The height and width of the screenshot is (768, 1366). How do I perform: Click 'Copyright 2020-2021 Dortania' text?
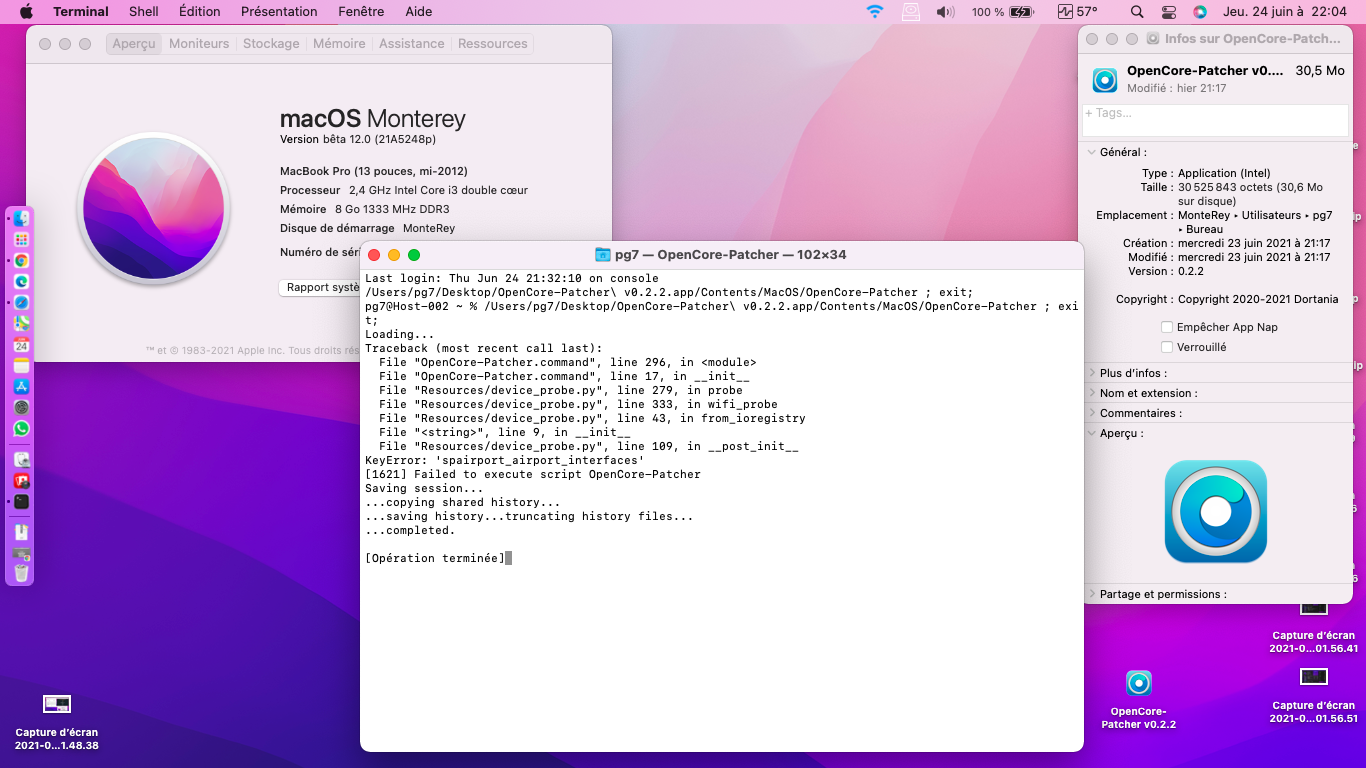tap(1258, 299)
